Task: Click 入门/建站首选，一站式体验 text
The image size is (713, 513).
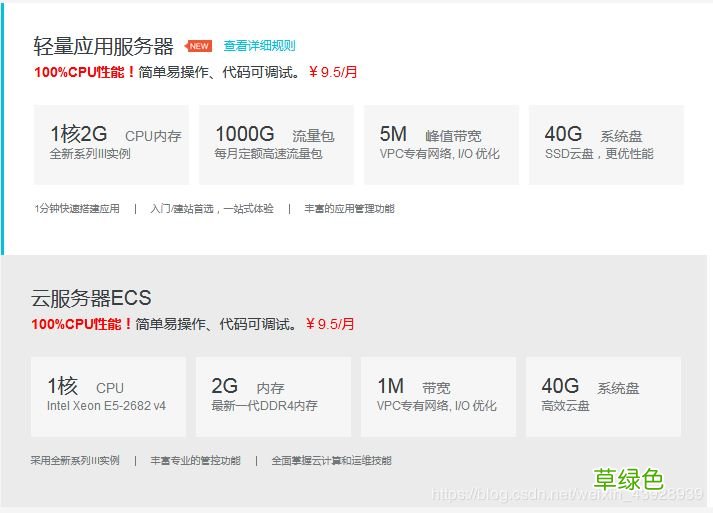Action: [x=212, y=209]
